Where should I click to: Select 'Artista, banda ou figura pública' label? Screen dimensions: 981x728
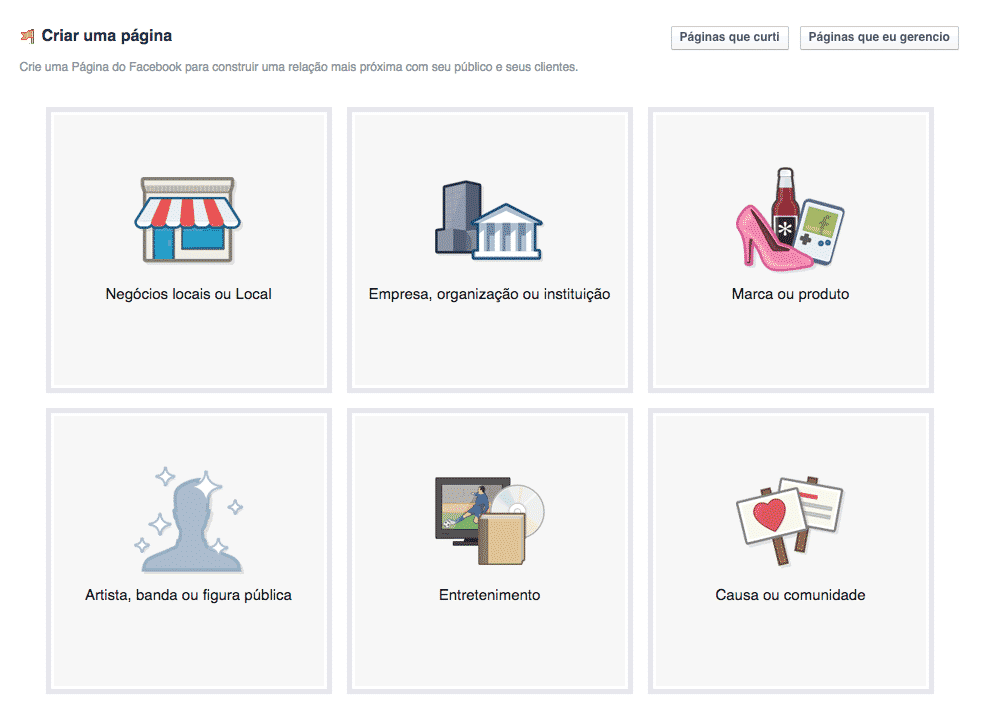188,595
